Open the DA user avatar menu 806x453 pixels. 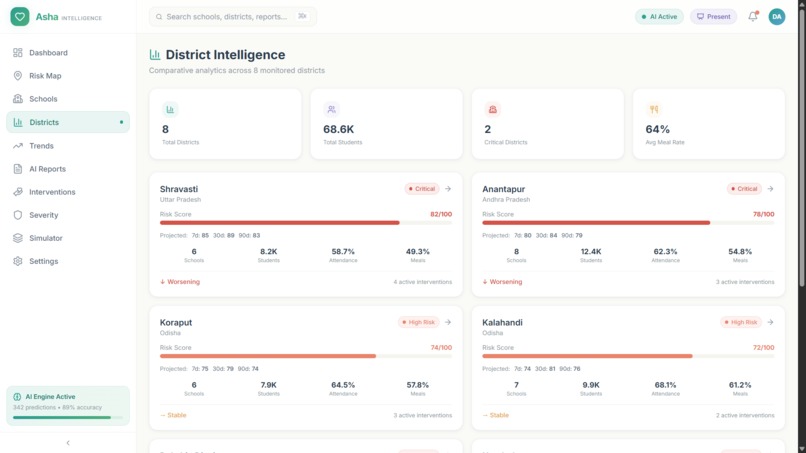(776, 16)
